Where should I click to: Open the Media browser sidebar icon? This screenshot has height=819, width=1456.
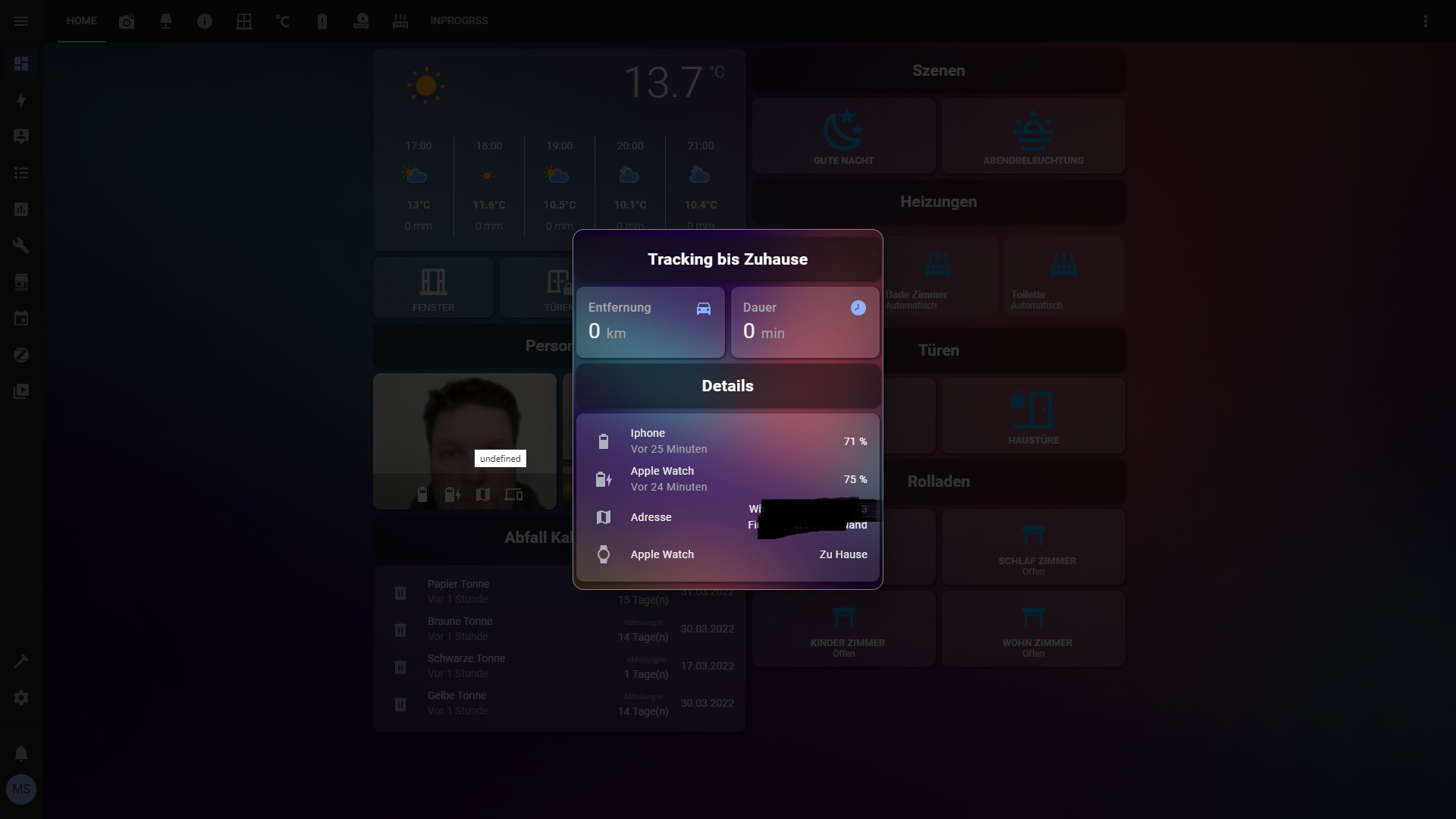pos(21,391)
